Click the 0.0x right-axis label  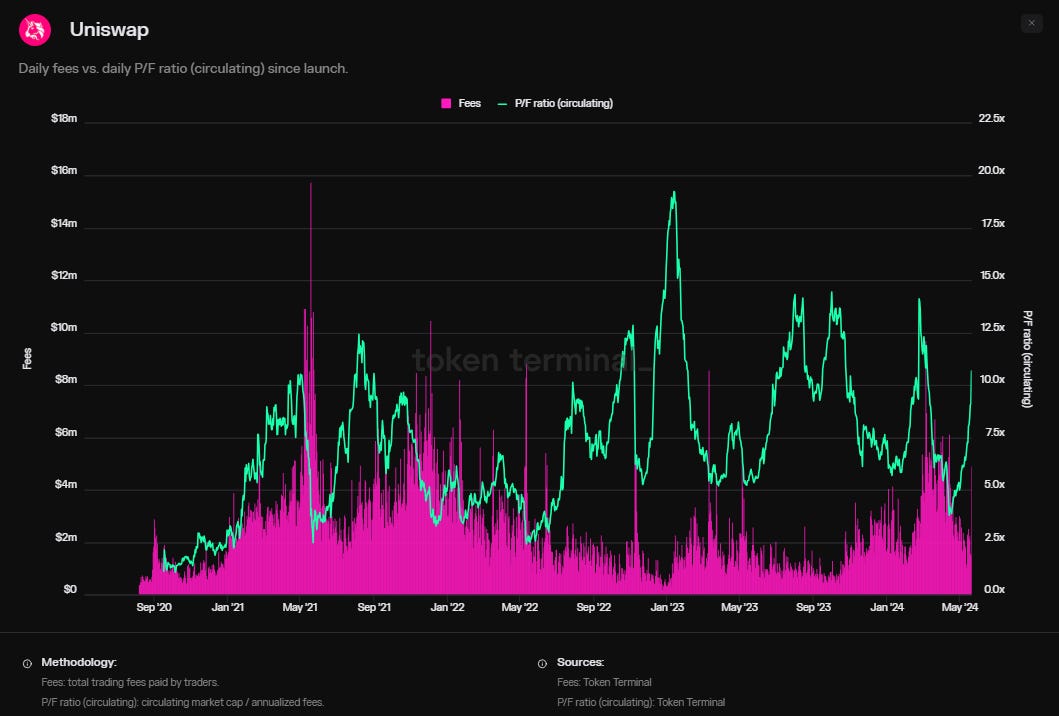coord(995,590)
